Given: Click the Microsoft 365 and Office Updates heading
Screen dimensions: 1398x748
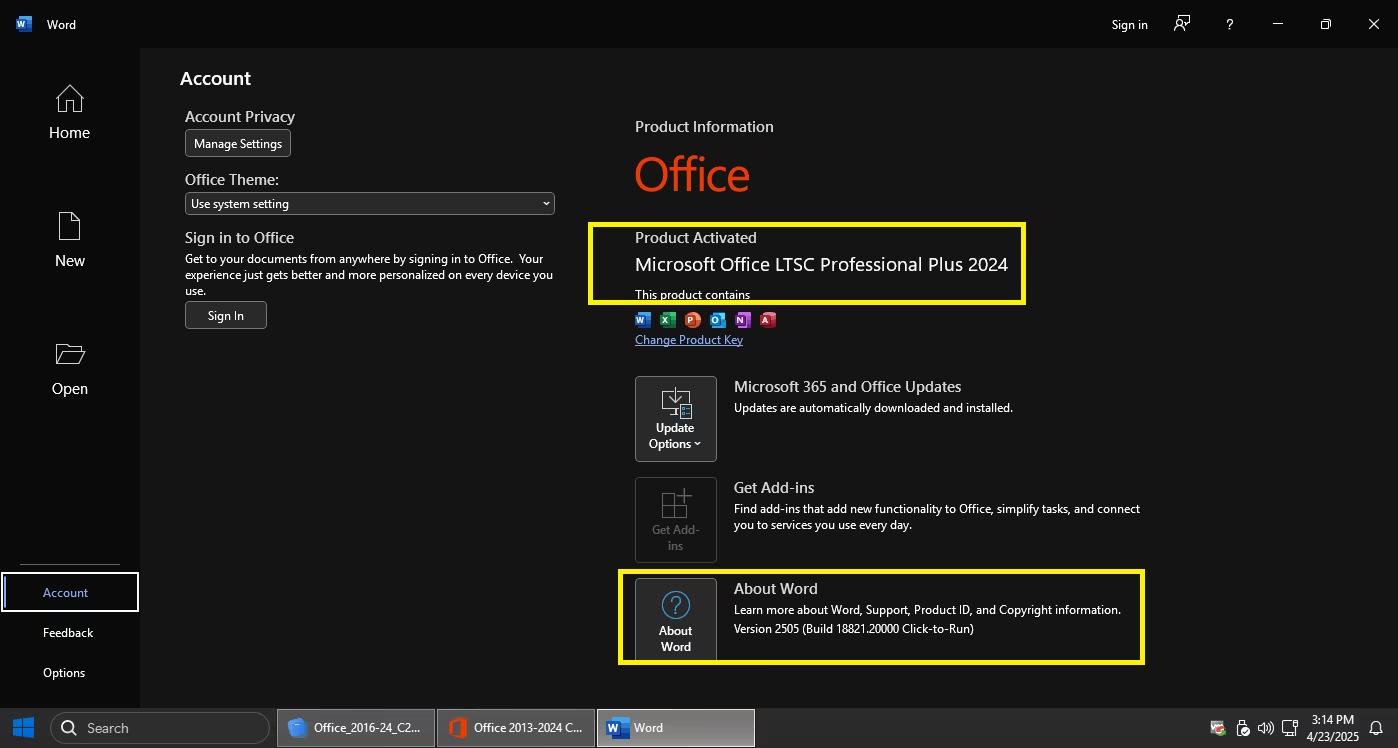Looking at the screenshot, I should click(848, 387).
